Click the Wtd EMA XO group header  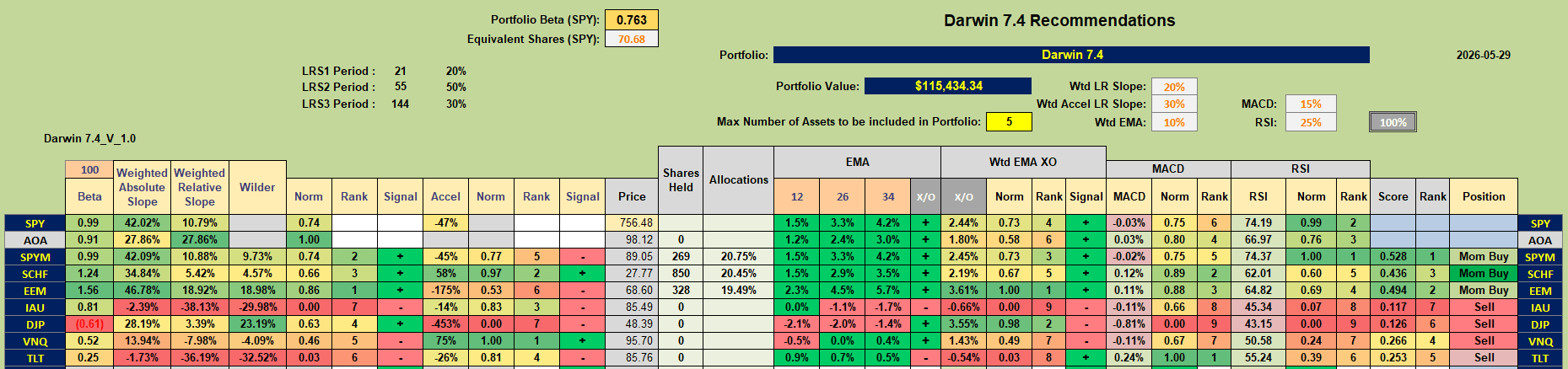(1023, 162)
